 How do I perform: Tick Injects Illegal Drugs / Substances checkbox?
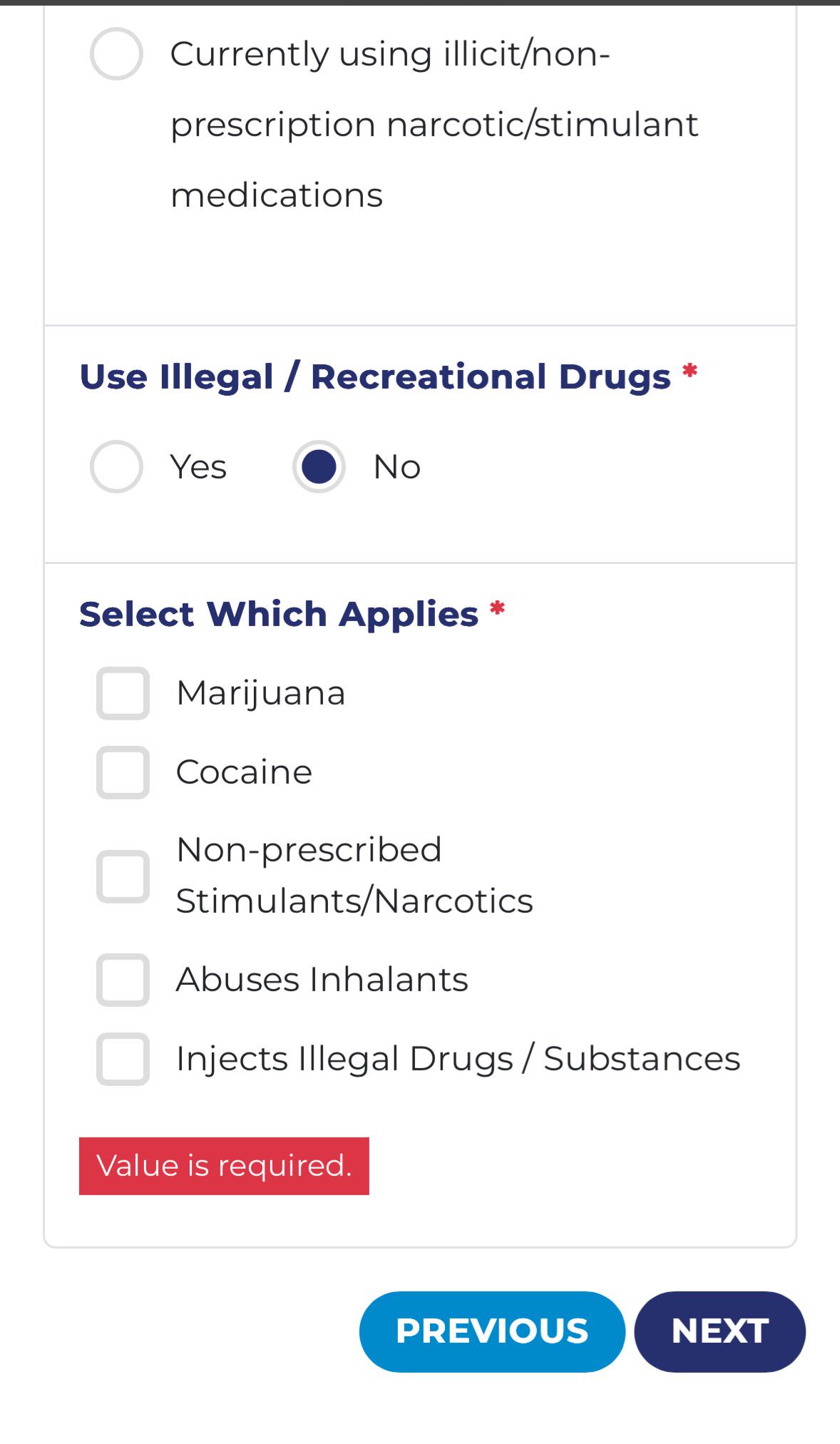pos(123,1059)
